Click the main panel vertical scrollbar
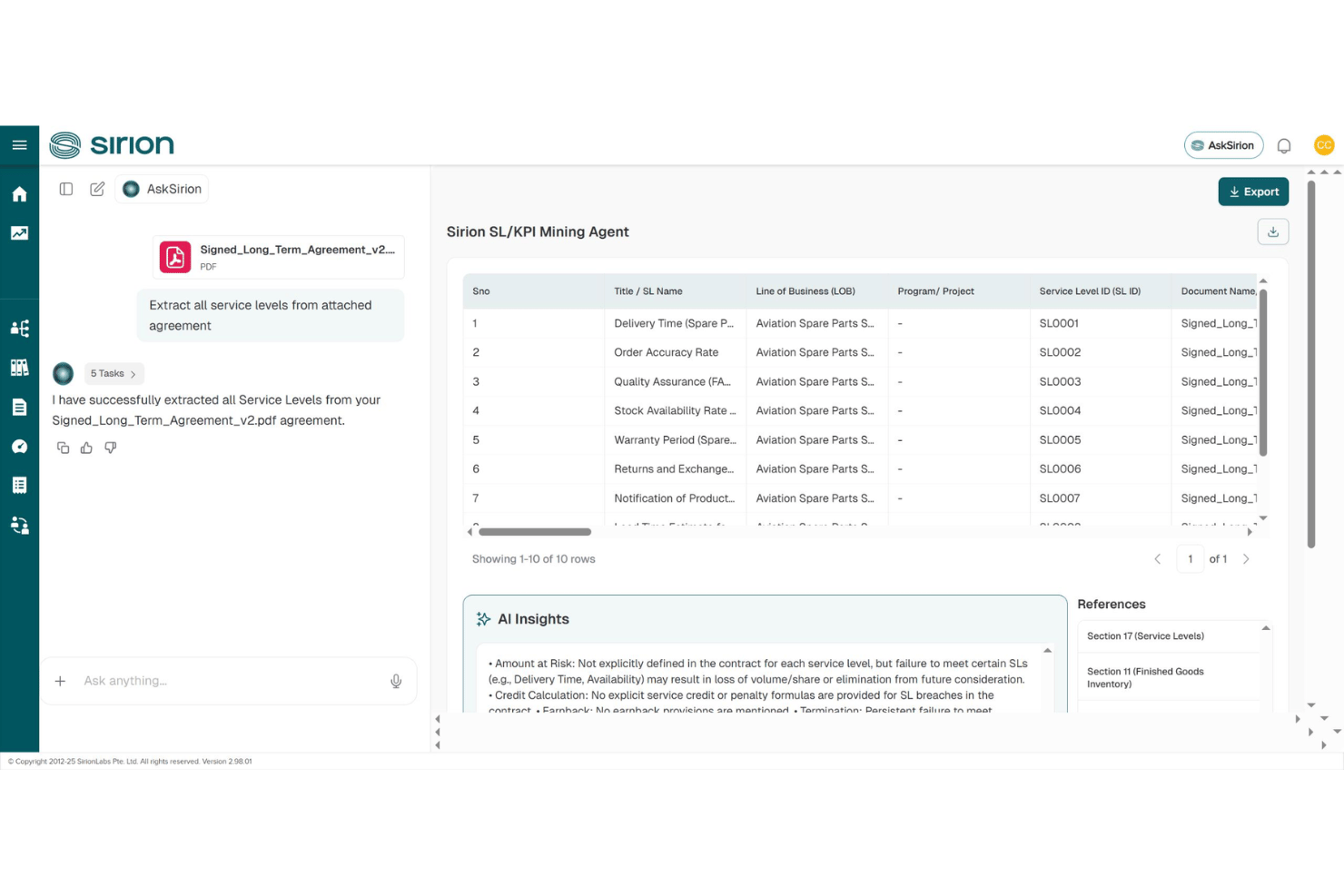This screenshot has width=1344, height=896. pyautogui.click(x=1311, y=365)
